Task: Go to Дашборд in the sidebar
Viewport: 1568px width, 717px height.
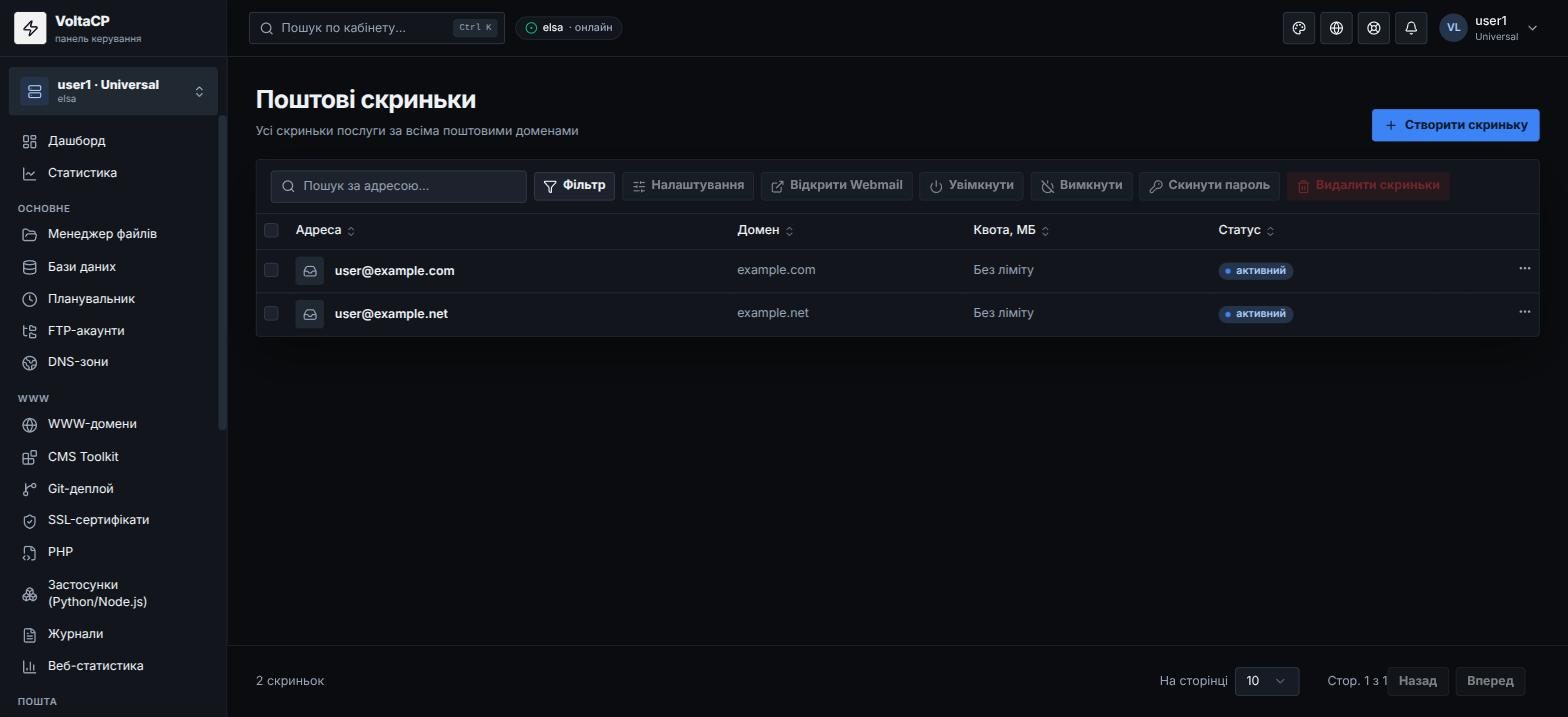Action: pyautogui.click(x=113, y=142)
